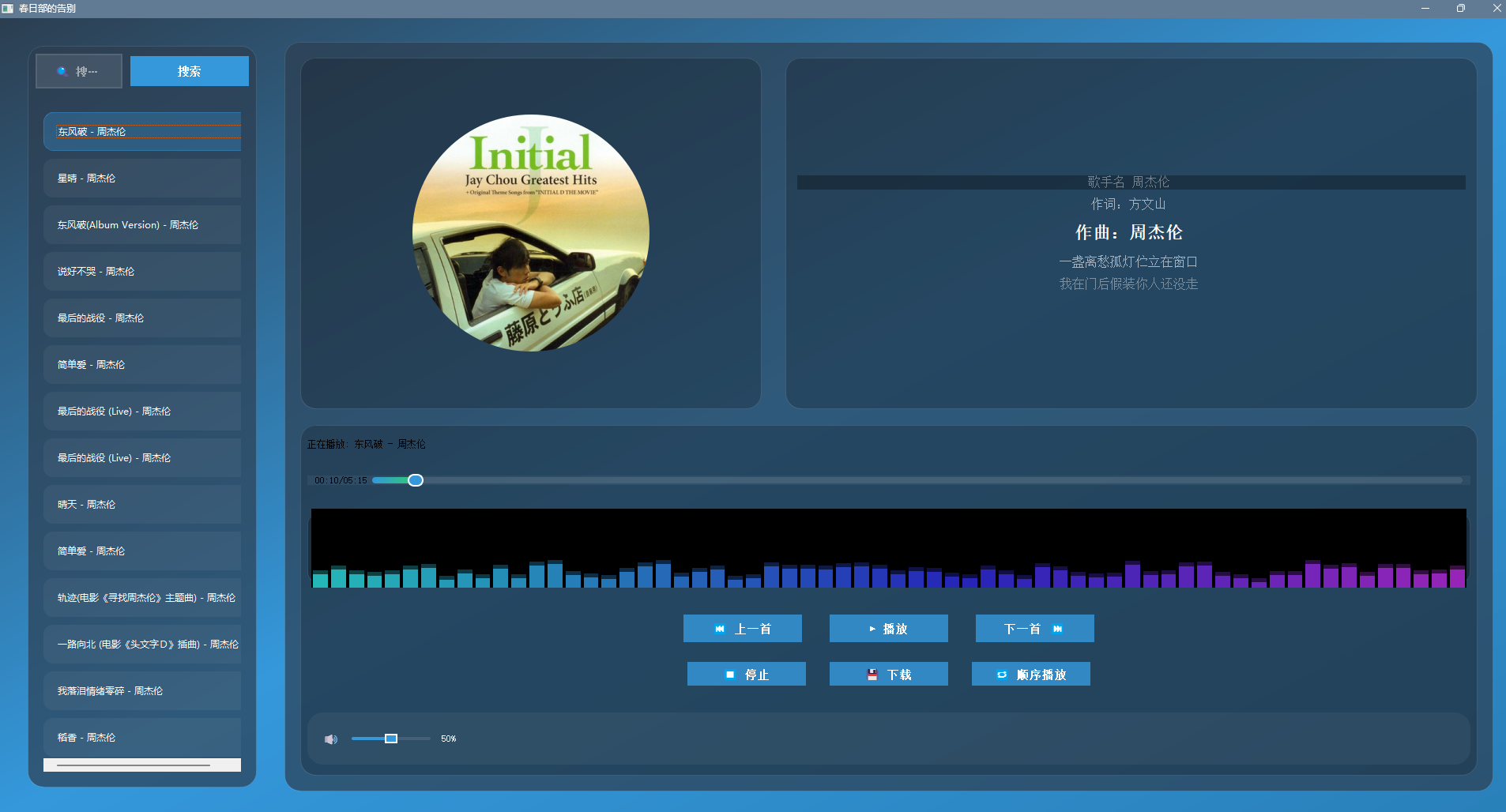The width and height of the screenshot is (1506, 812).
Task: Click the floppy disk icon on 下载
Action: [x=872, y=675]
